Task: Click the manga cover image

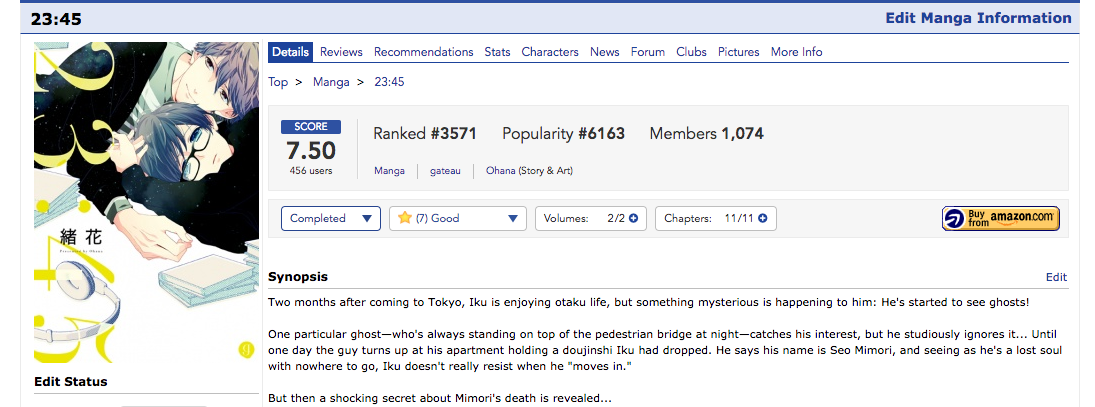Action: [146, 203]
